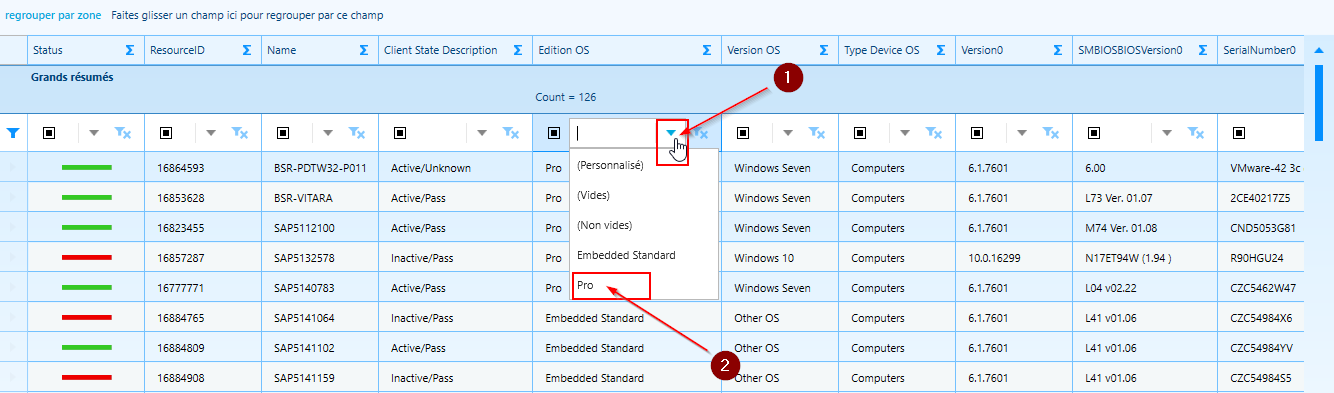
Task: Toggle the Client State Description filter operator box
Action: tap(400, 132)
